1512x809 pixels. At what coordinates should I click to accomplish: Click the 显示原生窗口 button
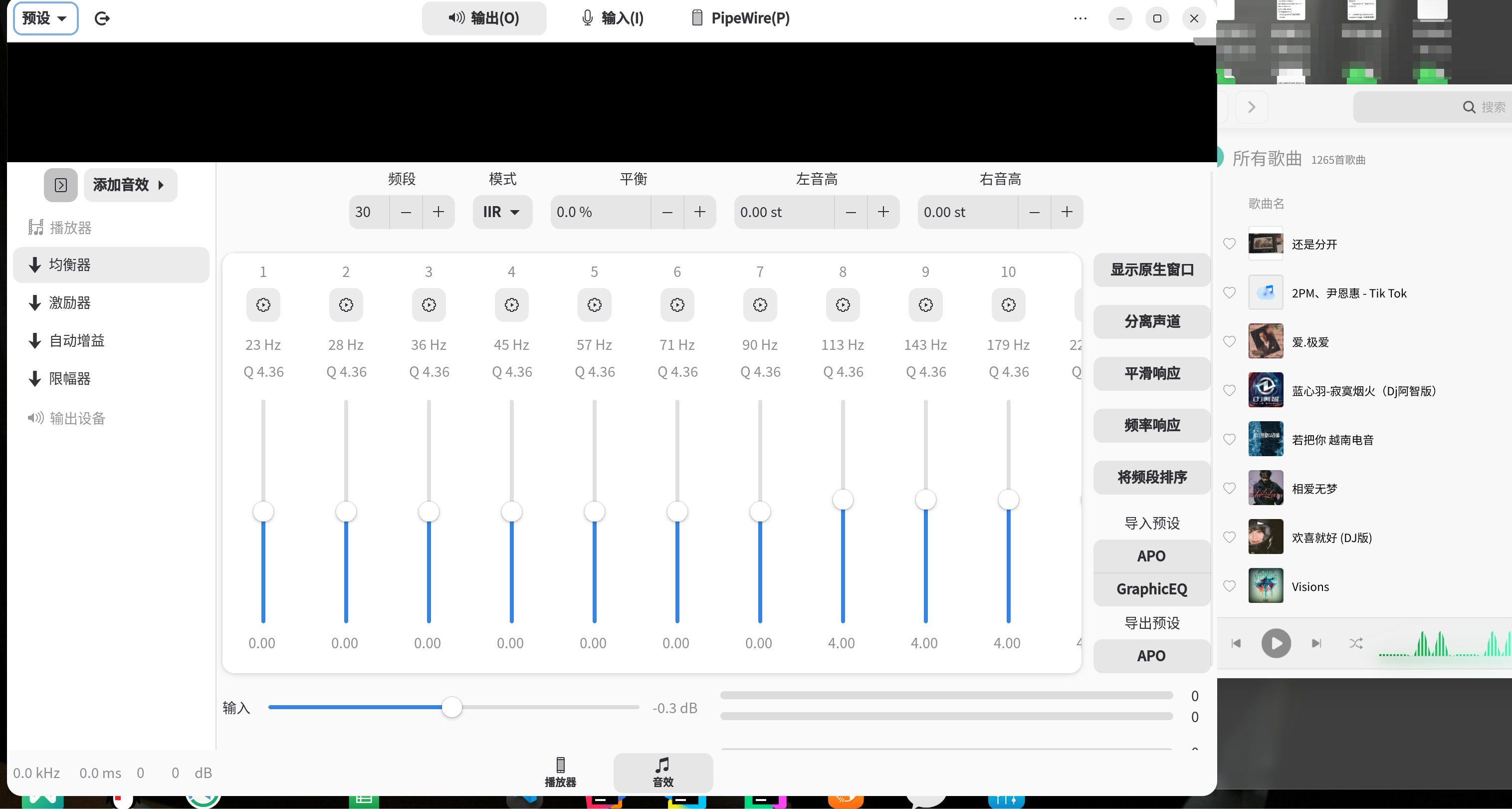pyautogui.click(x=1152, y=270)
